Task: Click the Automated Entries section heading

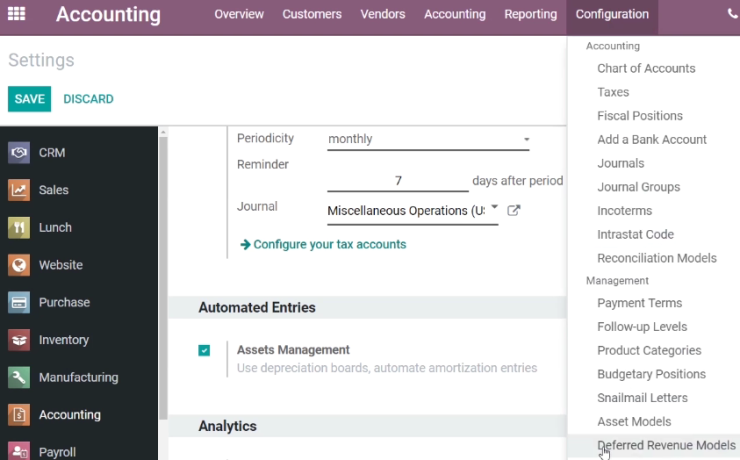Action: [257, 308]
